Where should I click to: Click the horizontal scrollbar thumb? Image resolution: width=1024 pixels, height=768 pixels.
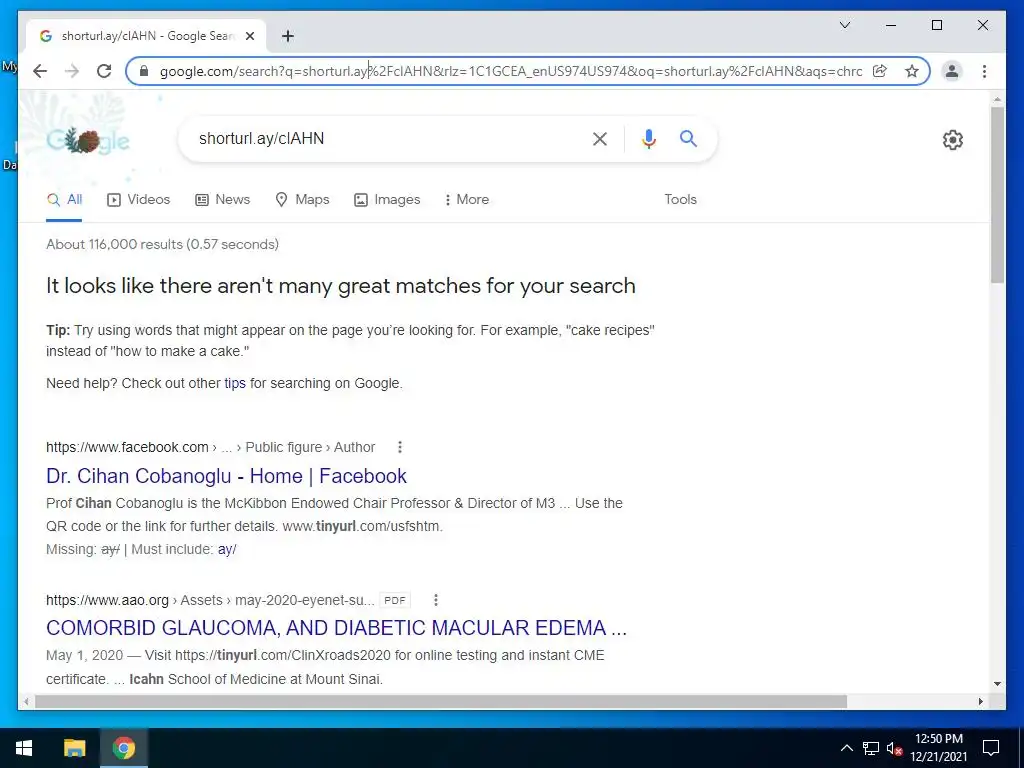pyautogui.click(x=441, y=701)
